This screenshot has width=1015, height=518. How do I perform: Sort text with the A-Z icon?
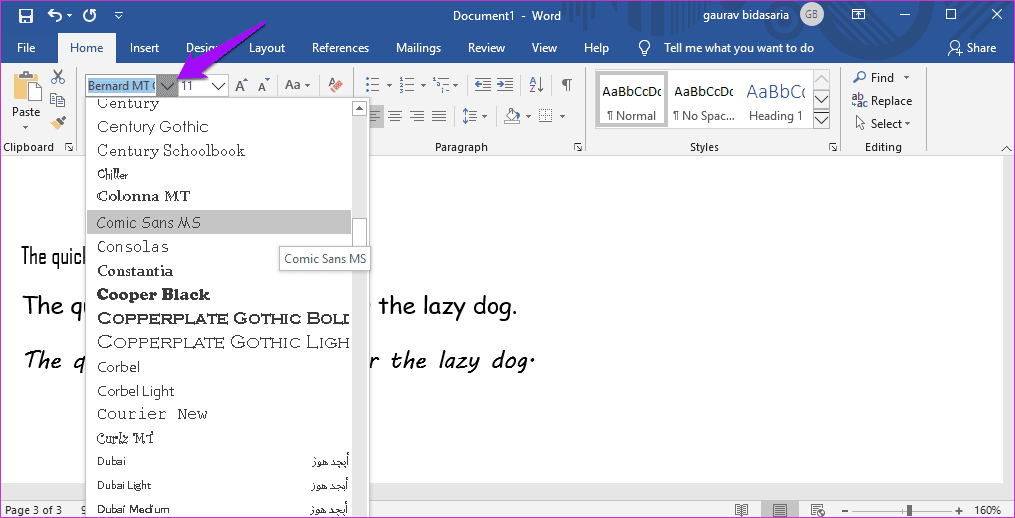coord(537,85)
